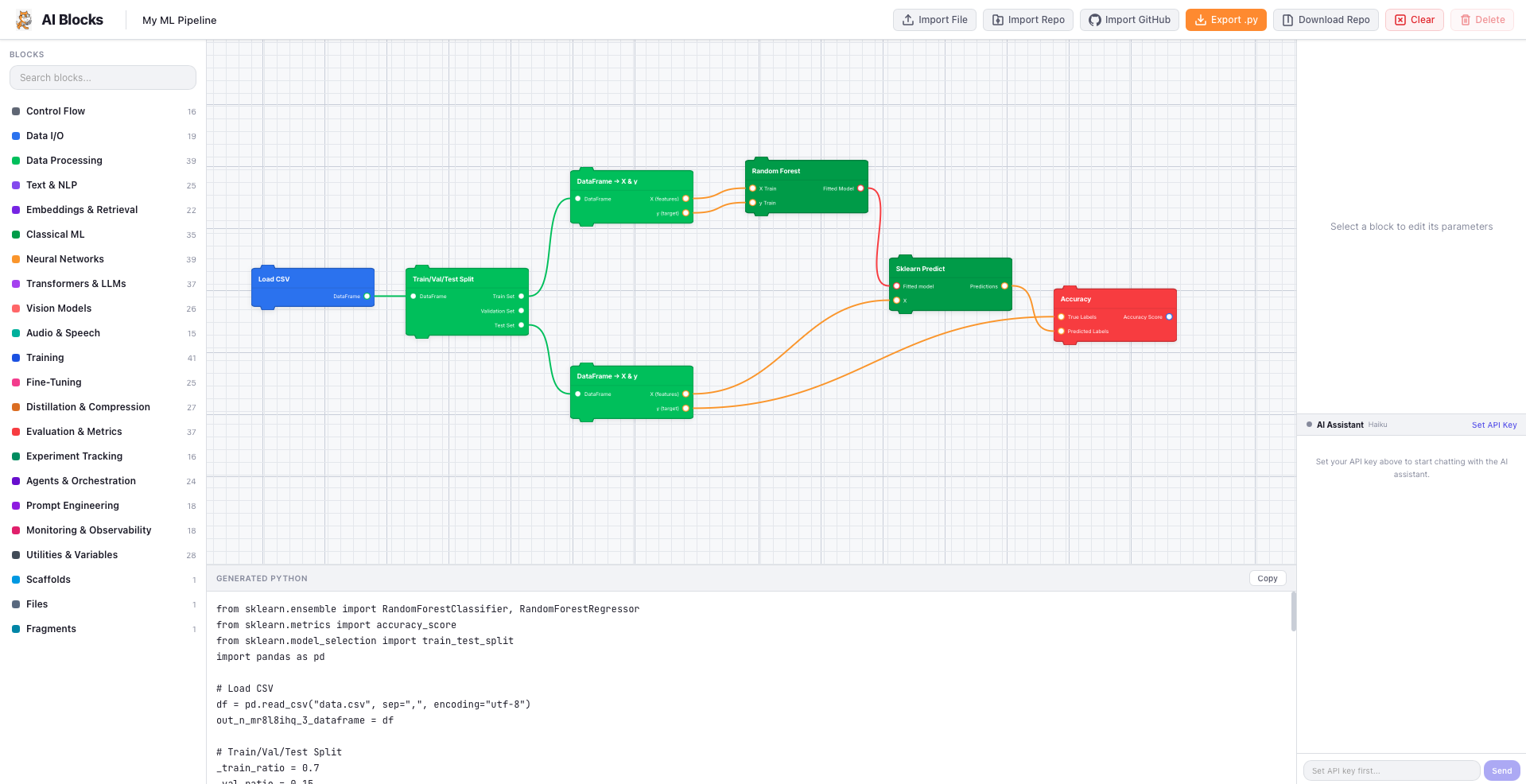Click the Accuracy Score output port
This screenshot has height=784, width=1526.
(x=1169, y=317)
